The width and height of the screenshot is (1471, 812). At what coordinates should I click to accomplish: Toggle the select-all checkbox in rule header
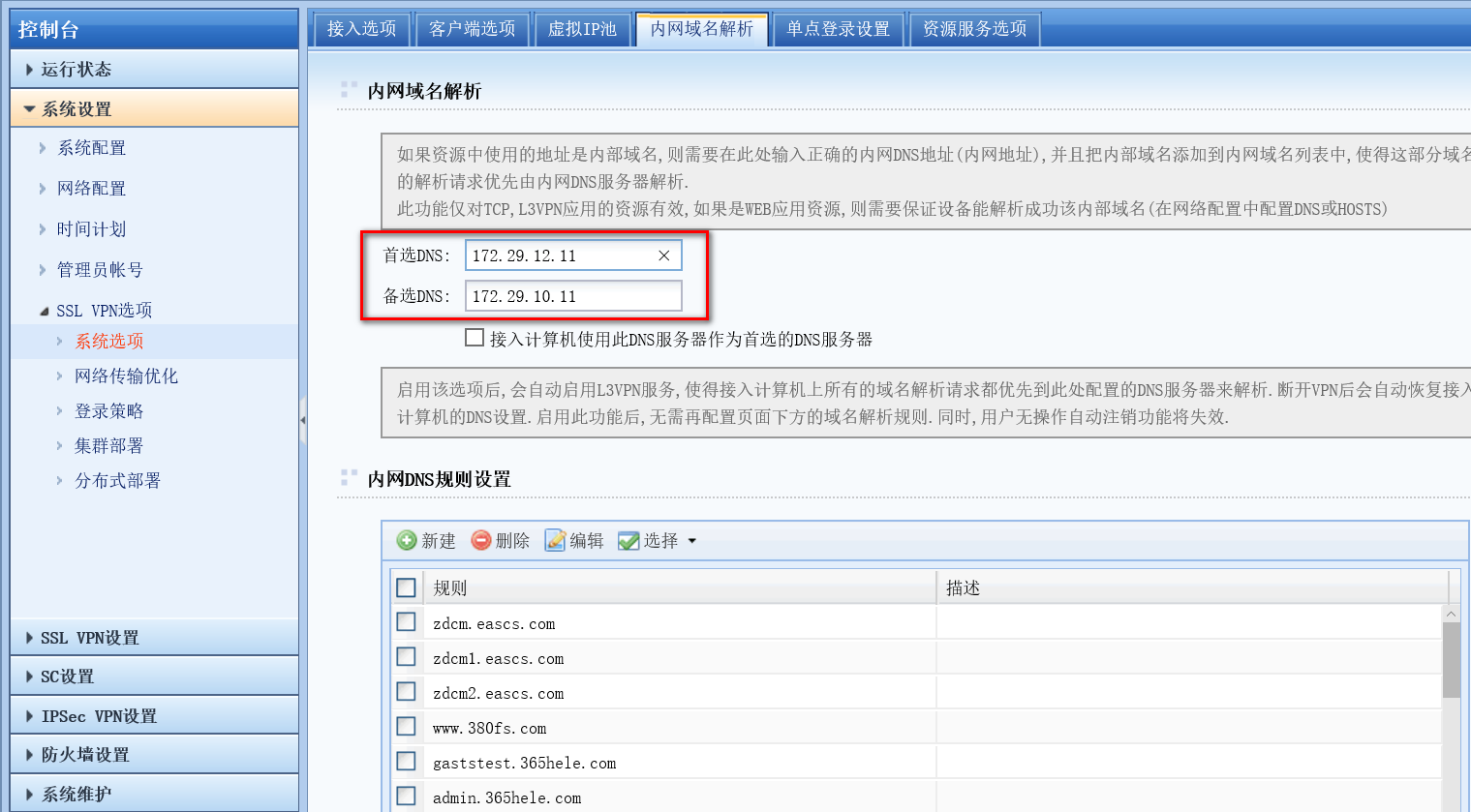407,587
